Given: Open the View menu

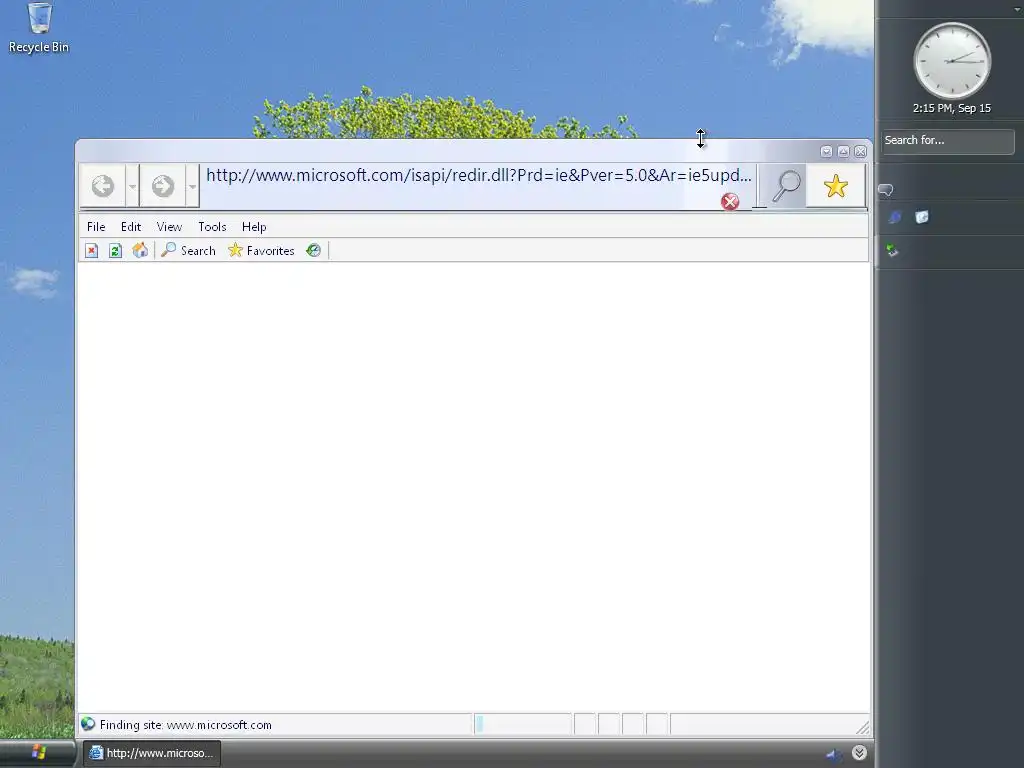Looking at the screenshot, I should click(169, 227).
